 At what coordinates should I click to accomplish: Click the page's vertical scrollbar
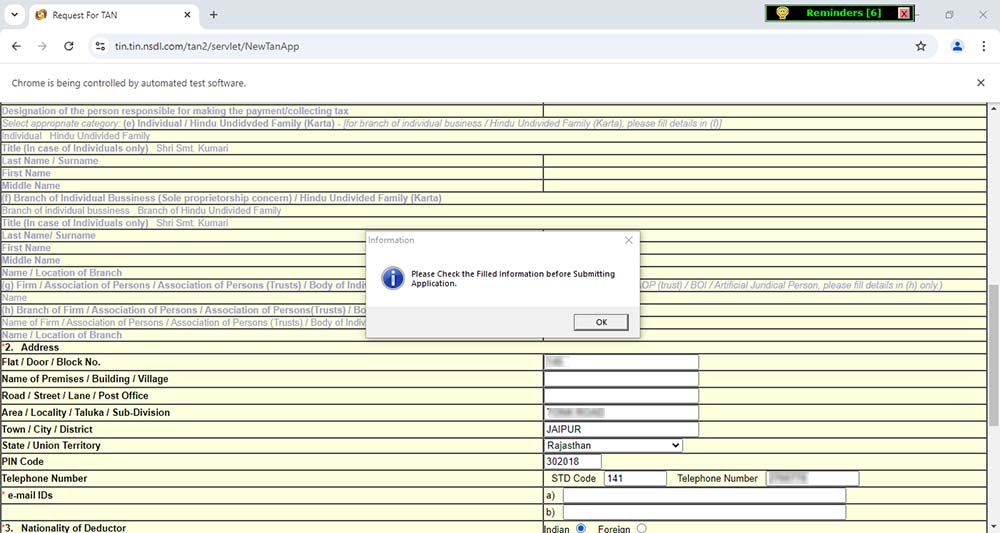point(993,350)
